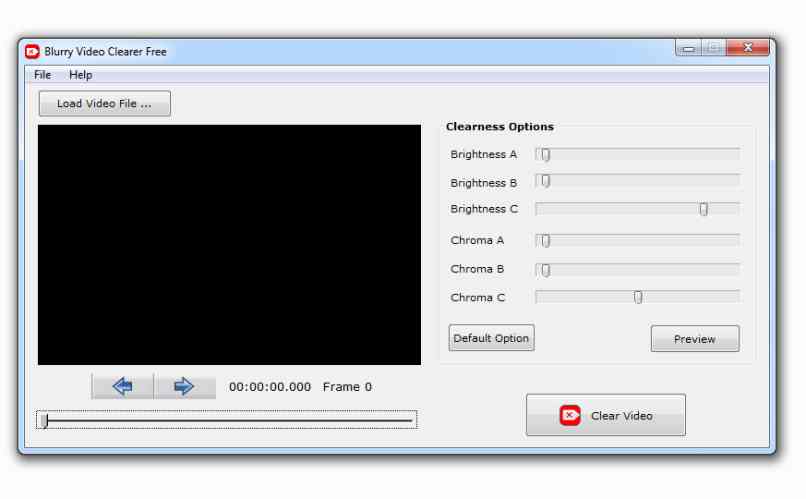Viewport: 806px width, 499px height.
Task: Start processing with the Clear Video button
Action: [605, 415]
